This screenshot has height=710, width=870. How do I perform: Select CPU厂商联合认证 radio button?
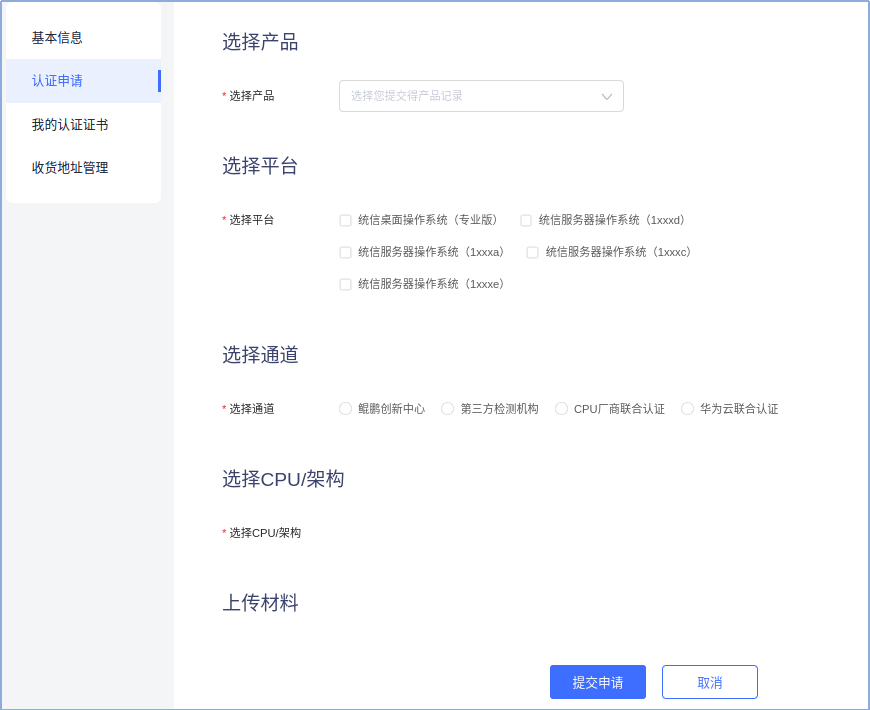561,409
